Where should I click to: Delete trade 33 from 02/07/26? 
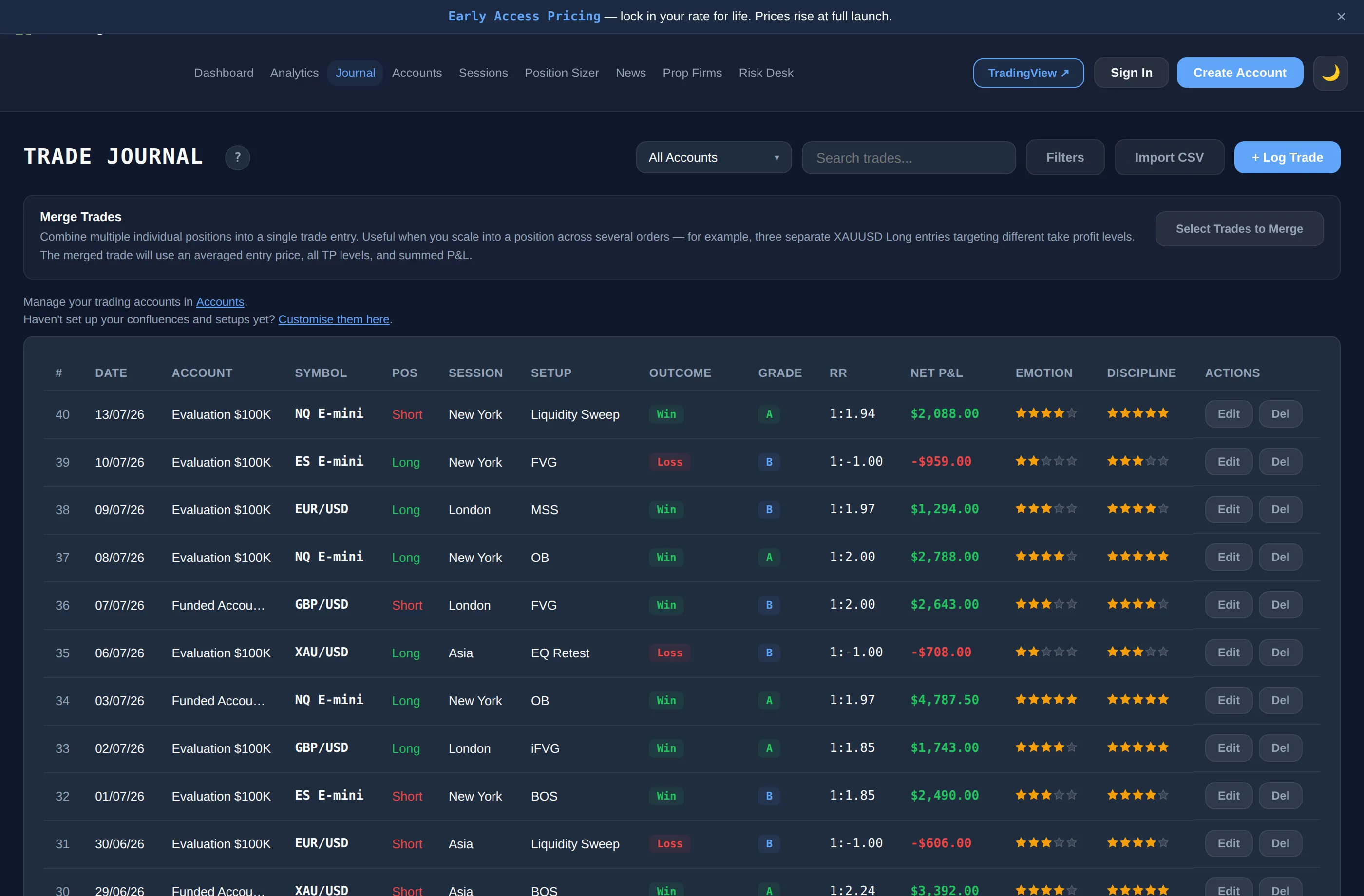coord(1280,748)
